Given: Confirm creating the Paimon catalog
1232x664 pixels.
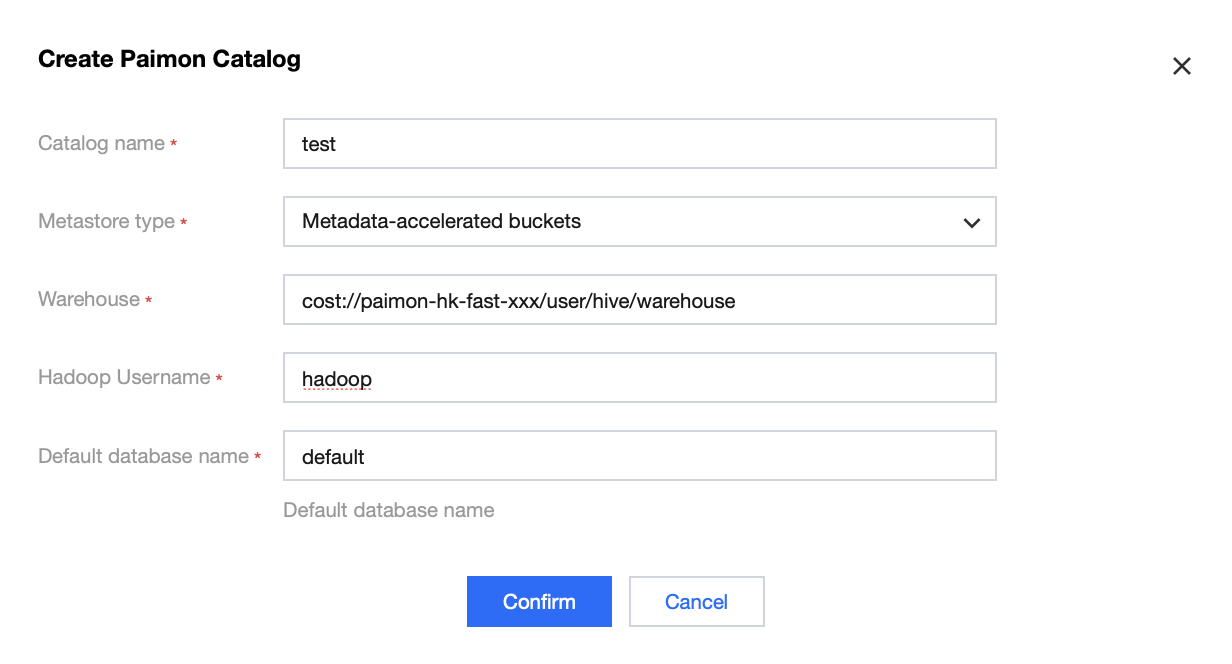Looking at the screenshot, I should pyautogui.click(x=539, y=602).
